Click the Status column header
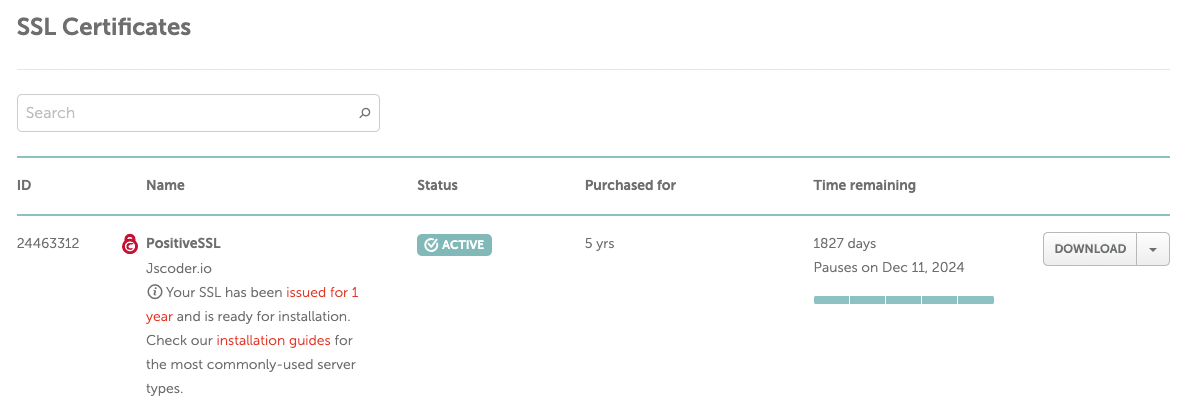Viewport: 1192px width, 410px height. 437,185
